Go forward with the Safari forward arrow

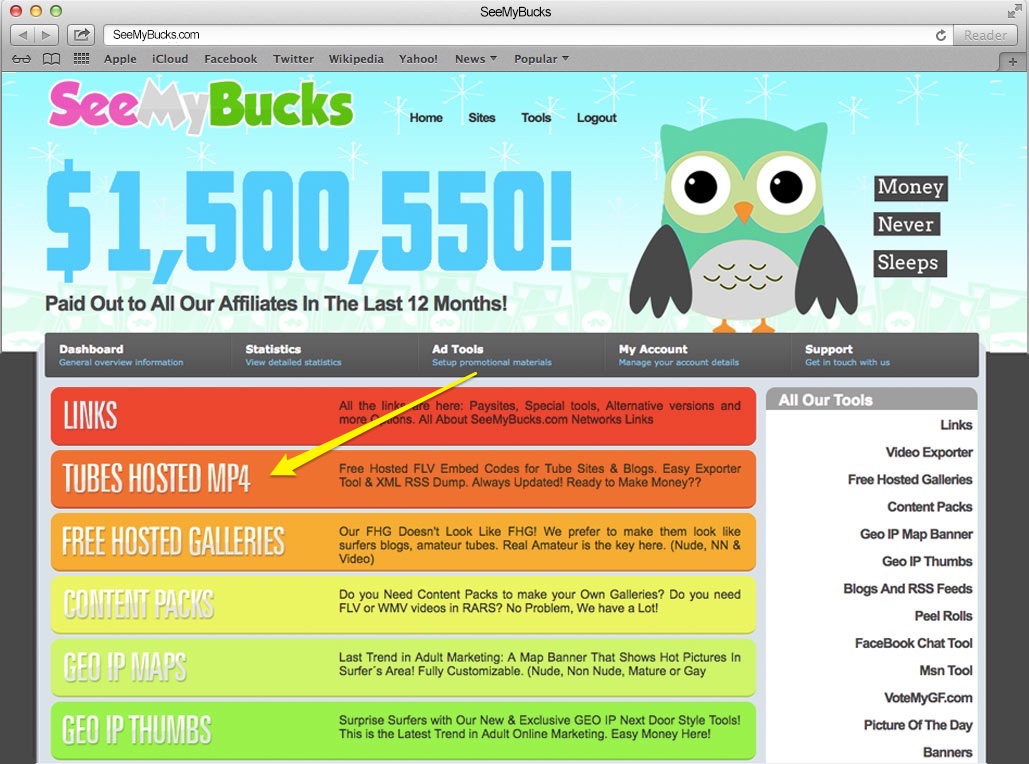coord(46,35)
